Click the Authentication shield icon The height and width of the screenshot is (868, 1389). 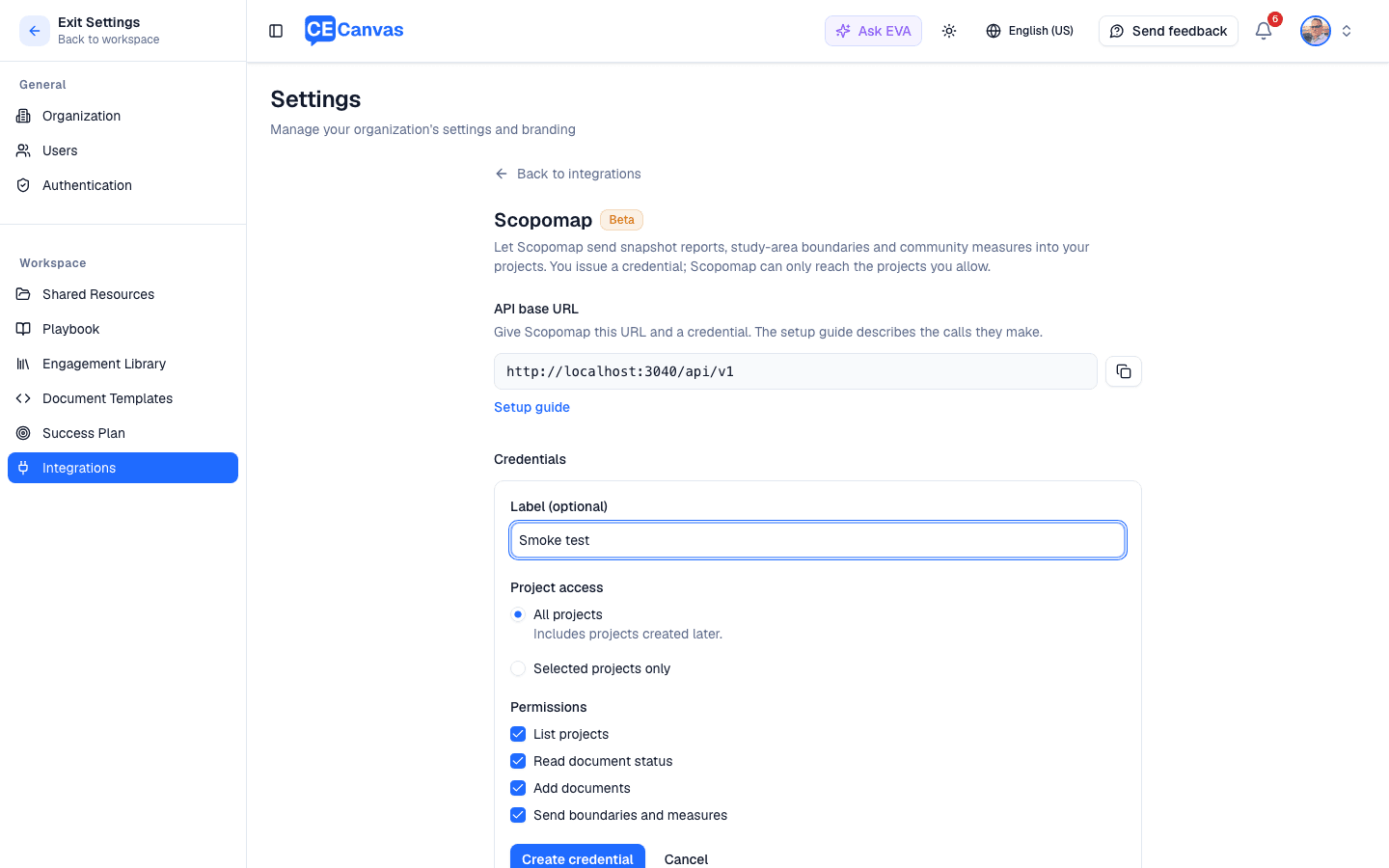[23, 185]
